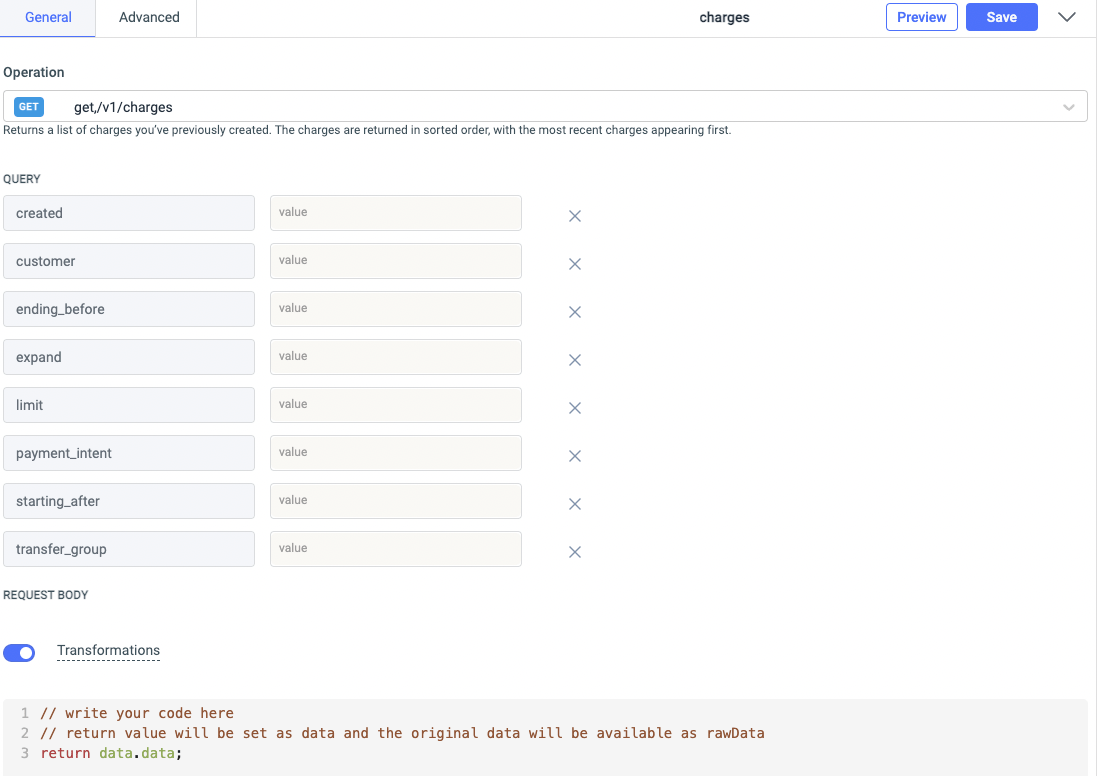Switch to the Advanced tab
Screen dimensions: 1097x776
(x=147, y=17)
